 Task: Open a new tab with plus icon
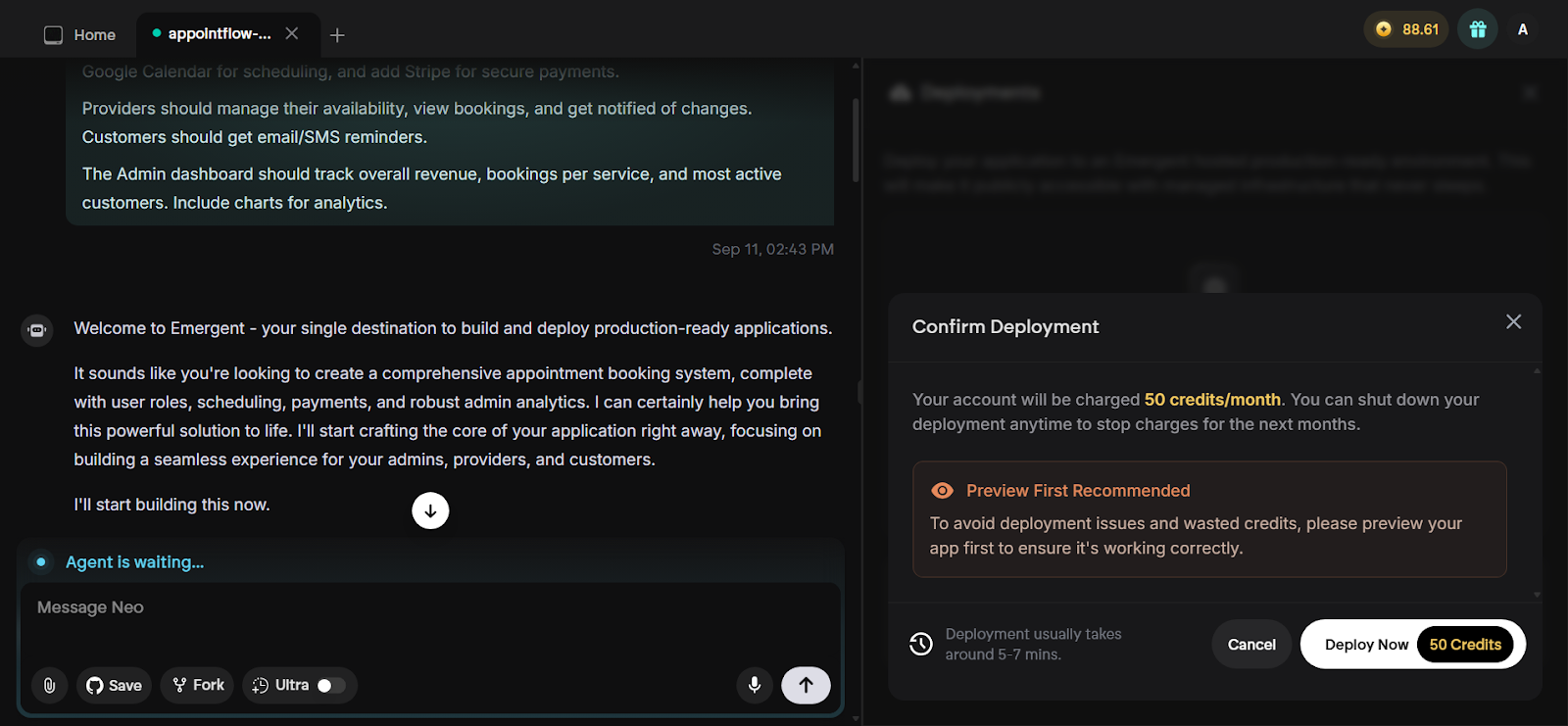click(337, 35)
